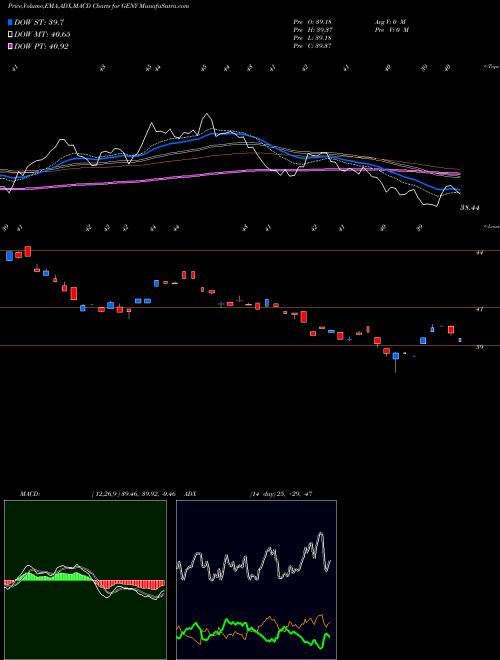
Task: Click the white DOW MT legend swatch
Action: coord(11,35)
